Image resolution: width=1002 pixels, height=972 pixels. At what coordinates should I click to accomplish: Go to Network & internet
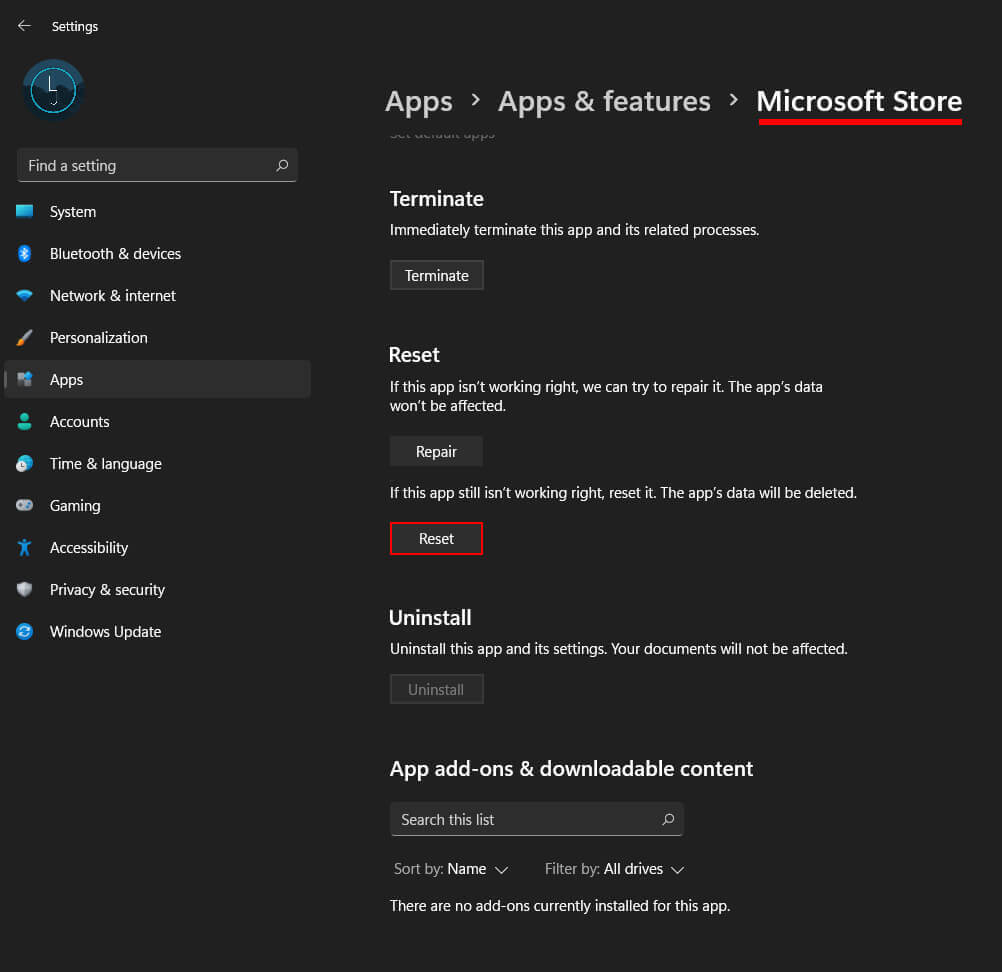pos(157,295)
